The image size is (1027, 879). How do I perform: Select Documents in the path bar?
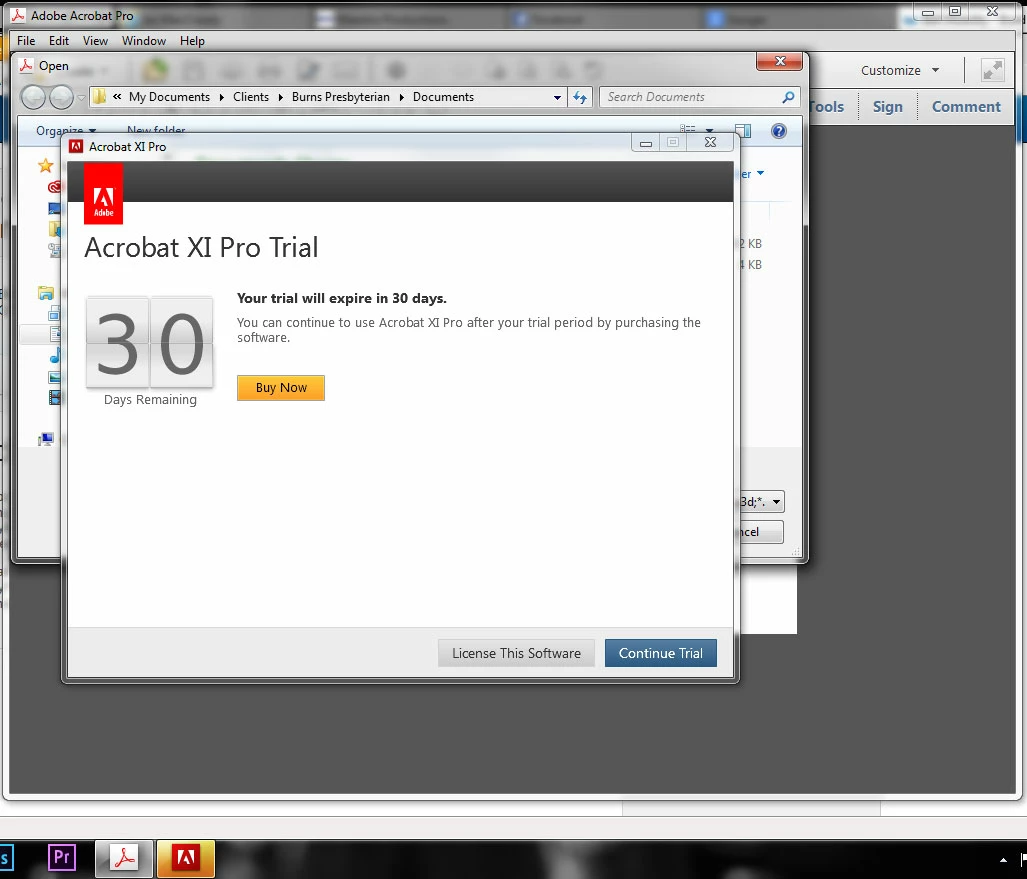point(443,97)
